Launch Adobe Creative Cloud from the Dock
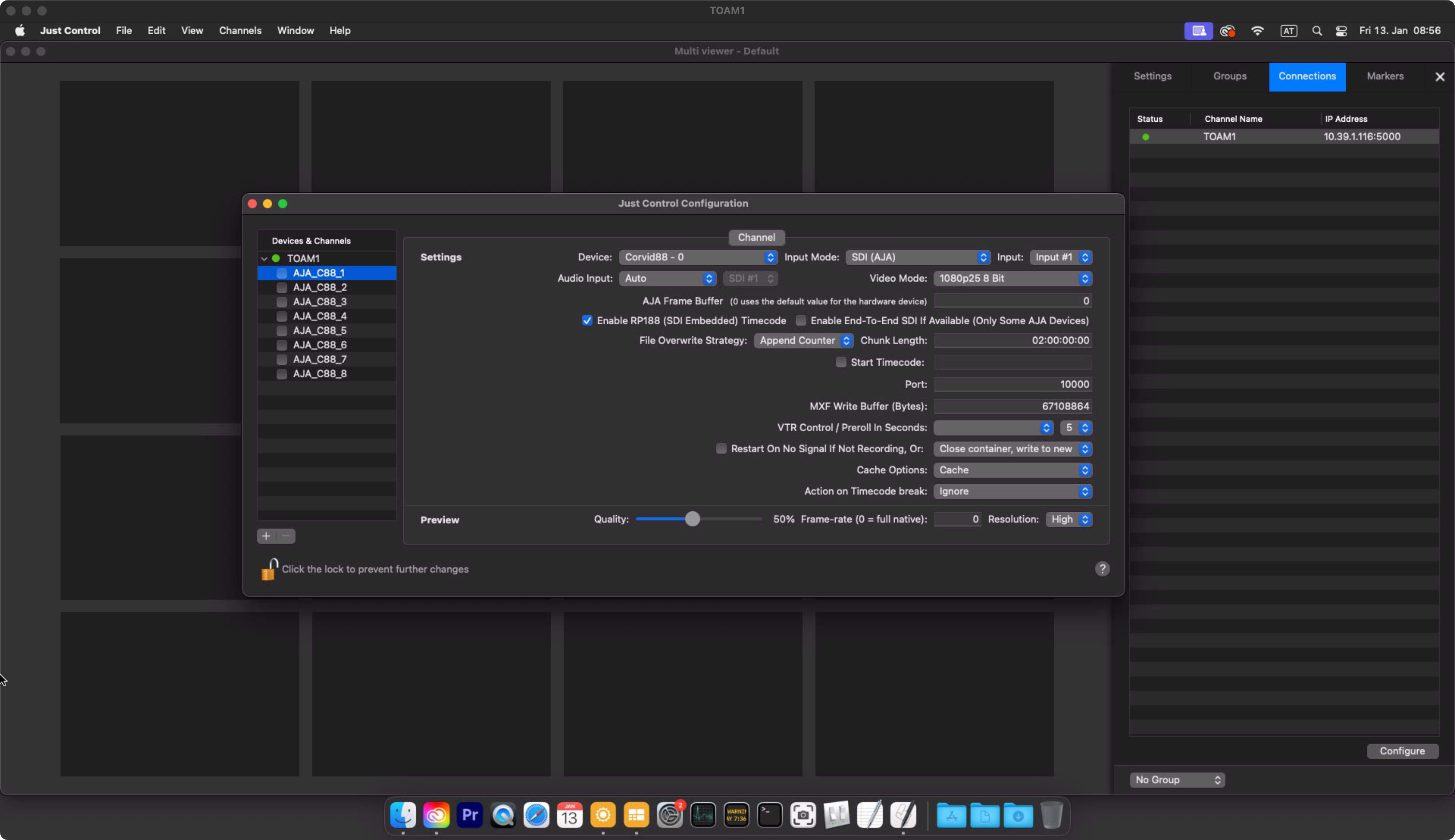Screen dimensions: 1455x840 (436, 815)
